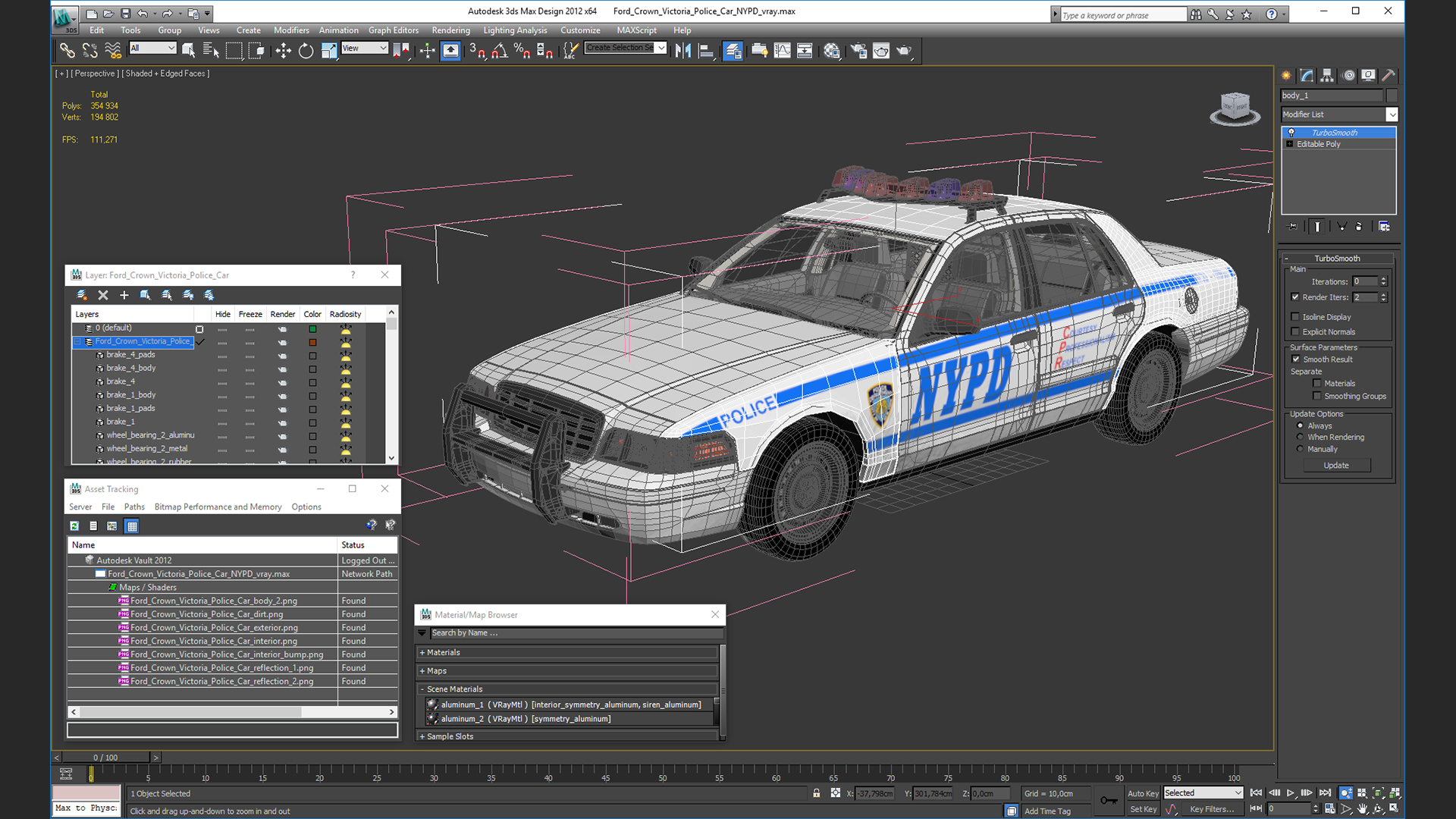The image size is (1456, 819).
Task: Open Bitmap Performance and Memory menu
Action: click(x=218, y=507)
